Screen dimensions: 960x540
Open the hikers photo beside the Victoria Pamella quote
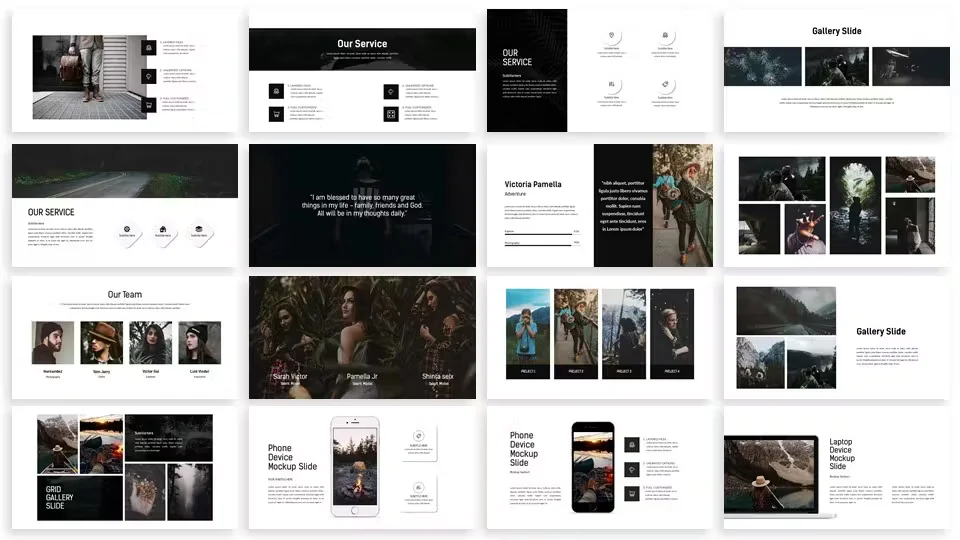pos(682,205)
